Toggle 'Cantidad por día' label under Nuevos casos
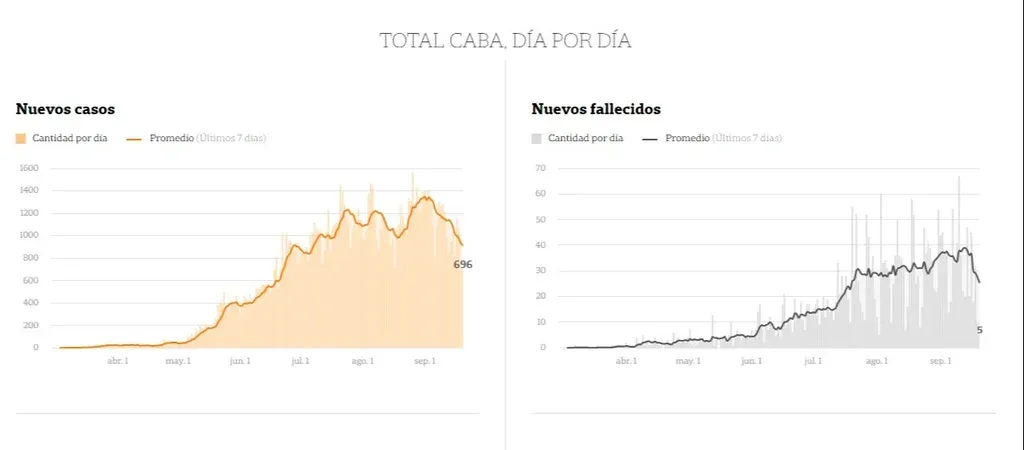This screenshot has width=1024, height=450. point(70,138)
